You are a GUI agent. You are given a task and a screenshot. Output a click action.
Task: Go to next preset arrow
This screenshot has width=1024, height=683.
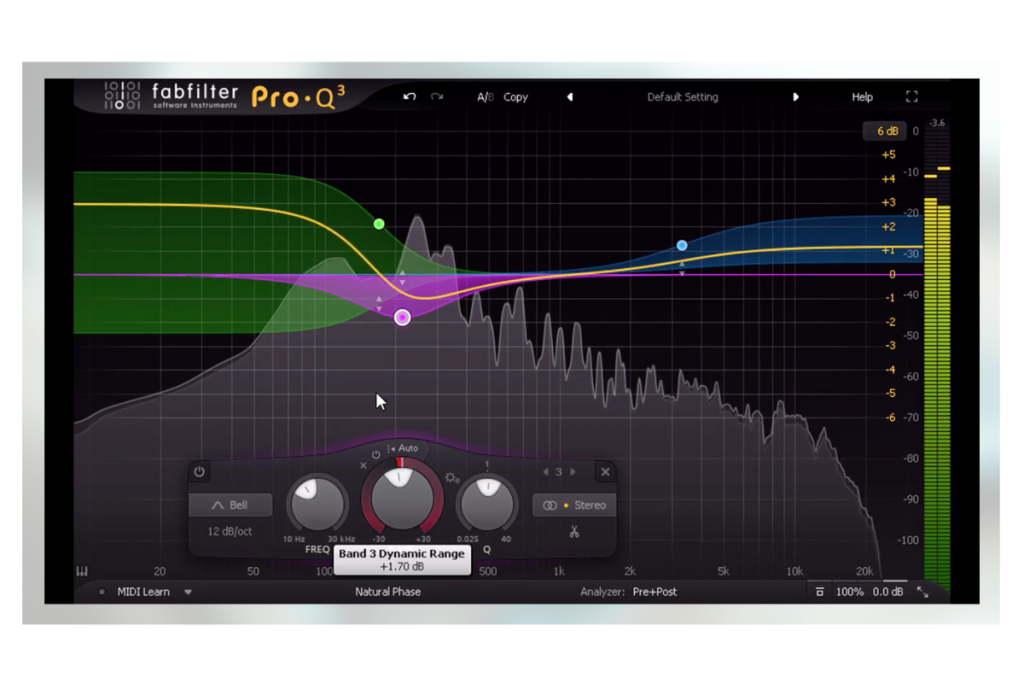click(x=795, y=97)
